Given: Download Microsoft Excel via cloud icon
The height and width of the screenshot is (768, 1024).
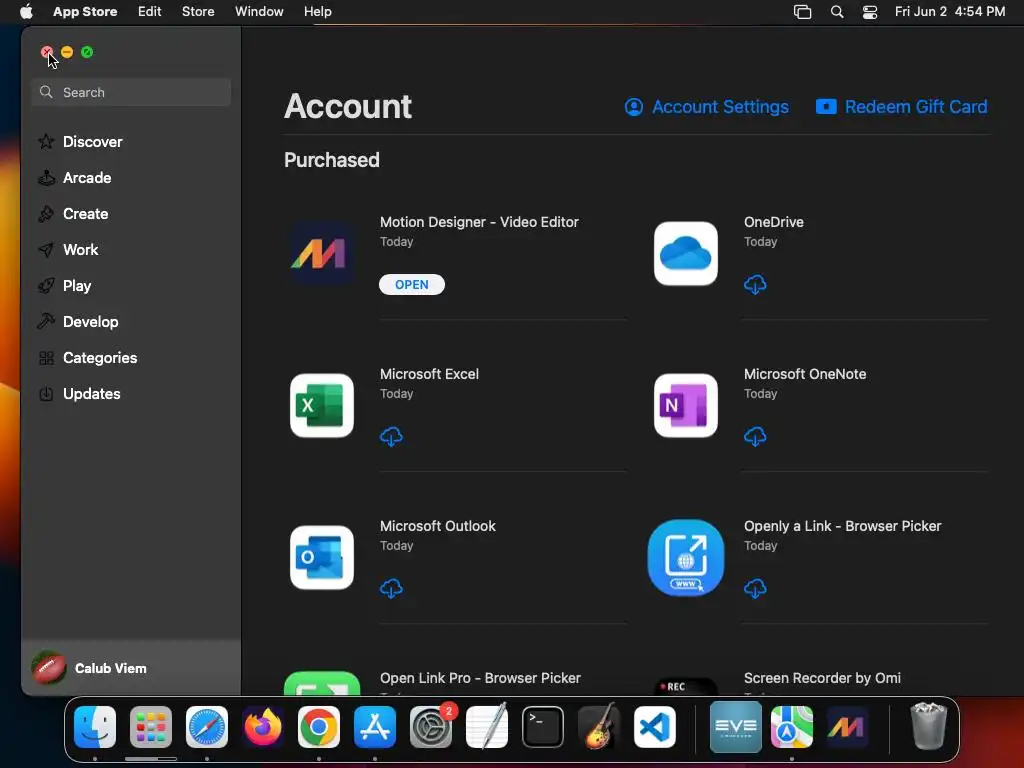Looking at the screenshot, I should (x=391, y=436).
